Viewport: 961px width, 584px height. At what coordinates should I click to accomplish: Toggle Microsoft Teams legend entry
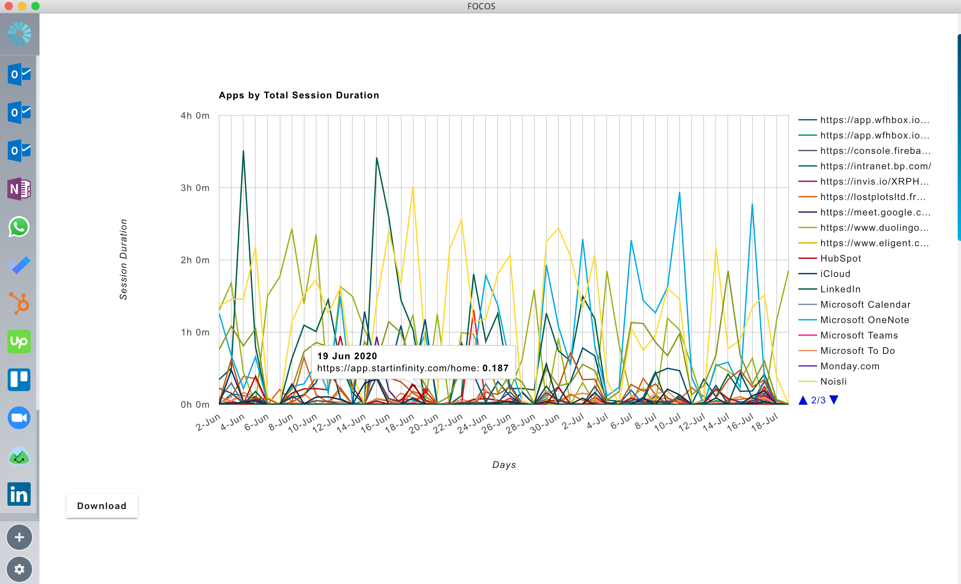pos(859,335)
